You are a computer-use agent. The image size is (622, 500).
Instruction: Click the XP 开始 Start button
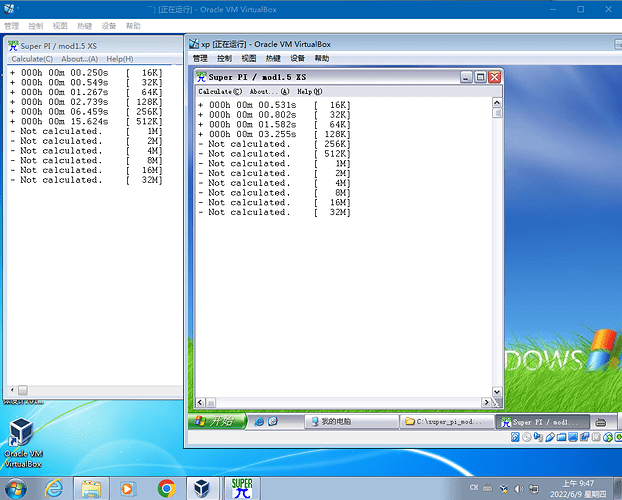click(x=217, y=421)
